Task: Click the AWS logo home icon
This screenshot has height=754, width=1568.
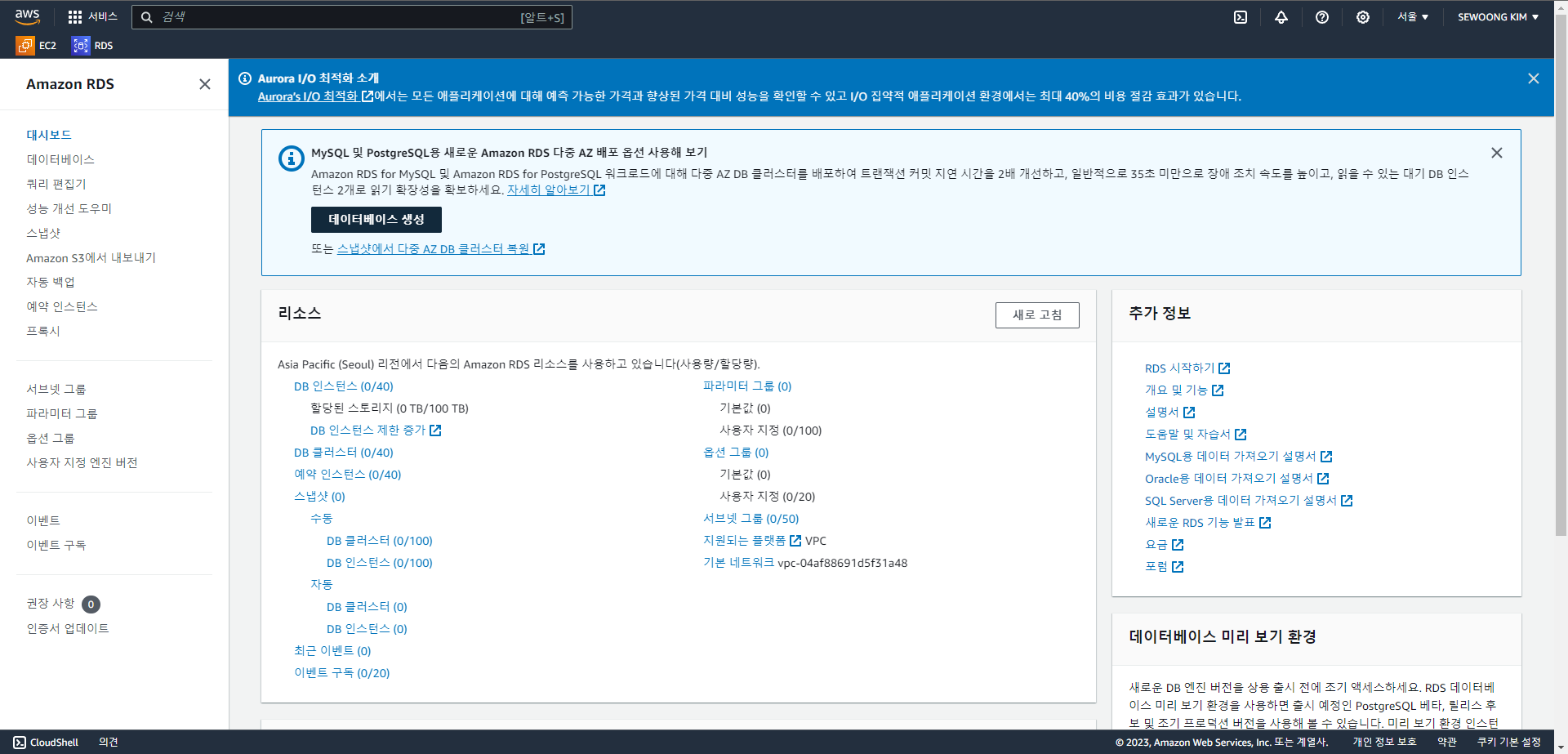Action: pyautogui.click(x=27, y=16)
